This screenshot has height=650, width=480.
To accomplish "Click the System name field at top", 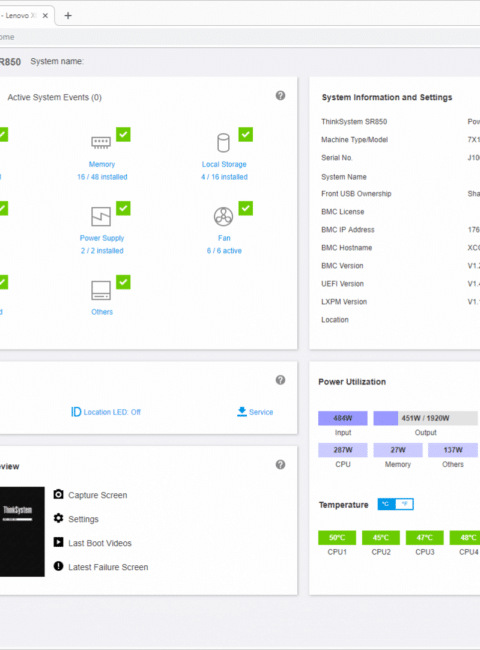I will point(57,61).
